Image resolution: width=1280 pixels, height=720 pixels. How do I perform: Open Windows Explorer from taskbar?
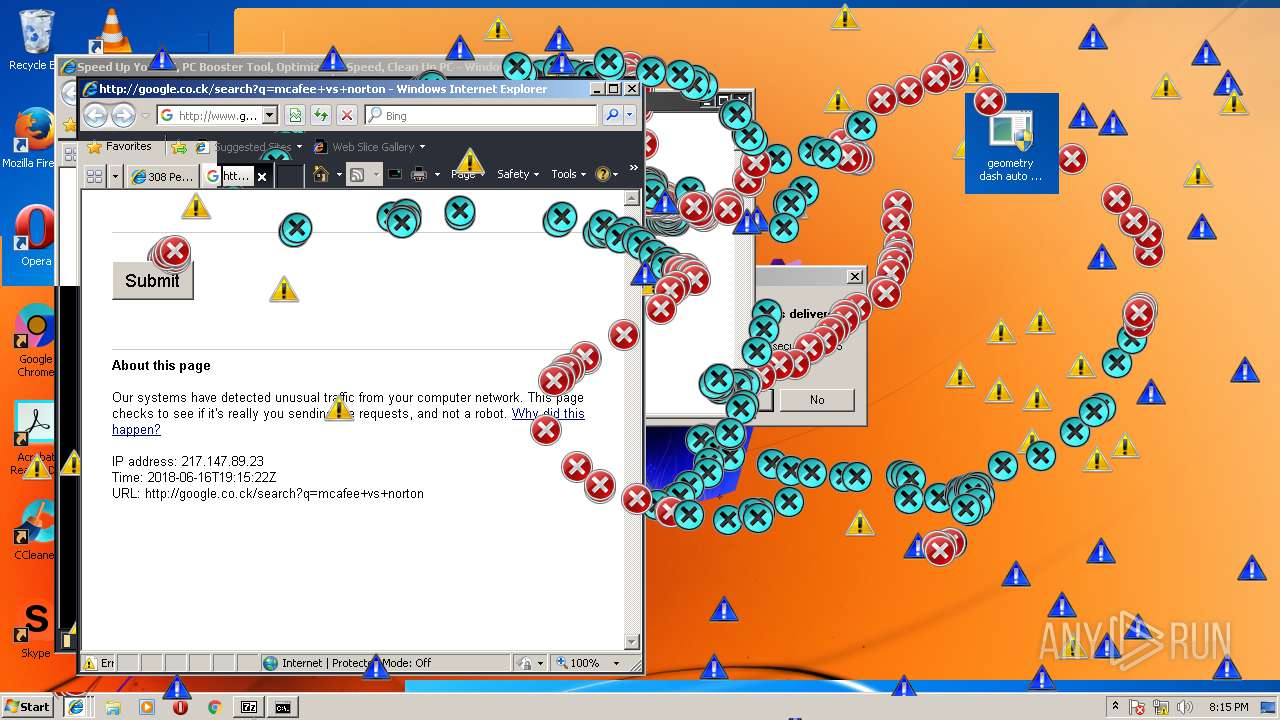pos(113,707)
